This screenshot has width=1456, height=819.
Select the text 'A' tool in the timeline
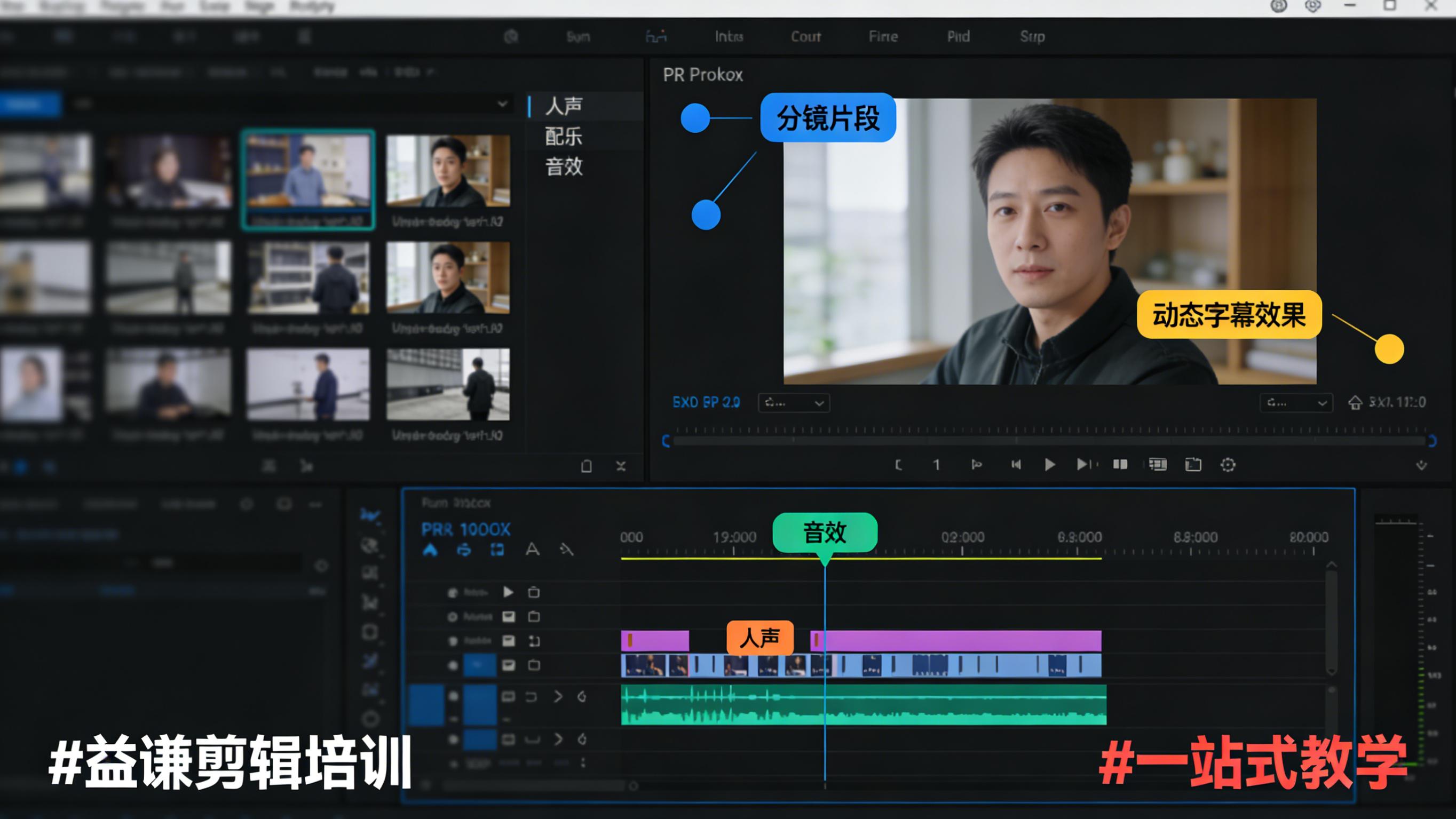point(532,550)
